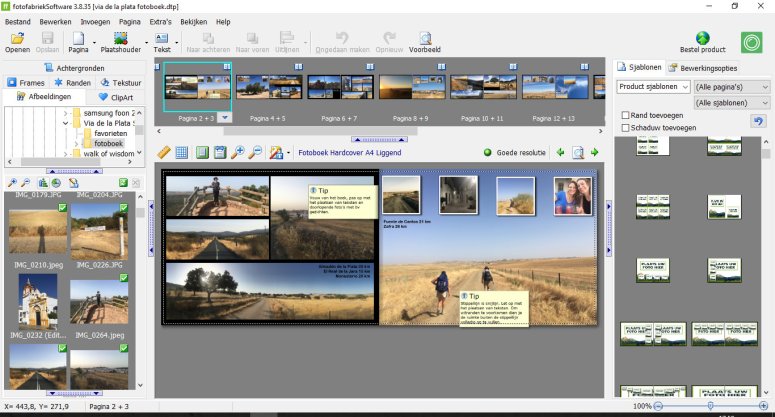Open the Voorbeeld preview
This screenshot has height=417, width=775.
pos(425,39)
